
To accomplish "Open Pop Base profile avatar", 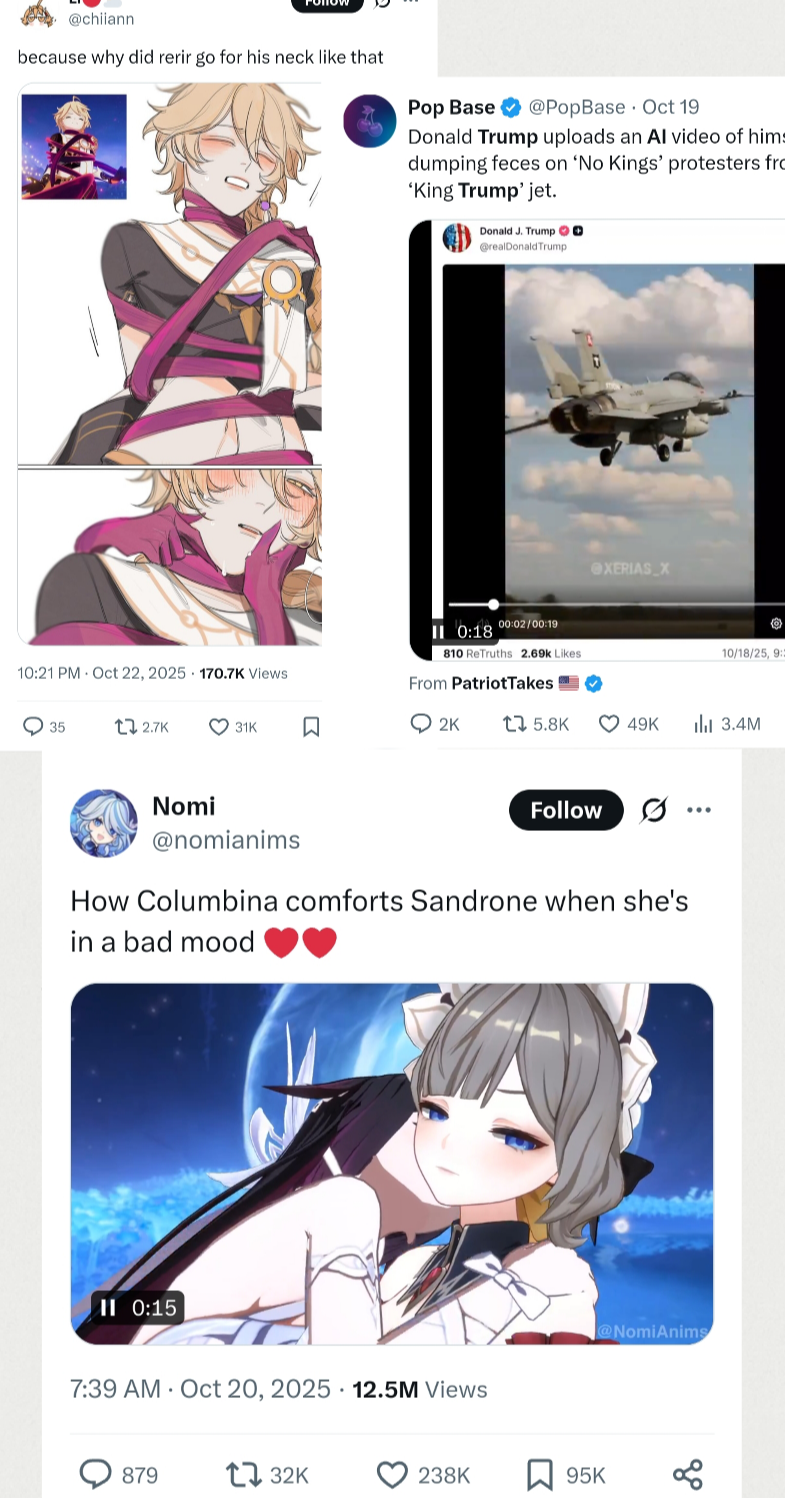I will click(370, 121).
